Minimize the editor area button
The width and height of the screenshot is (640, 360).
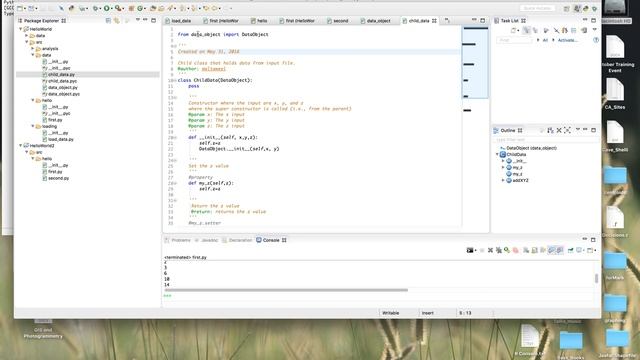[x=474, y=20]
